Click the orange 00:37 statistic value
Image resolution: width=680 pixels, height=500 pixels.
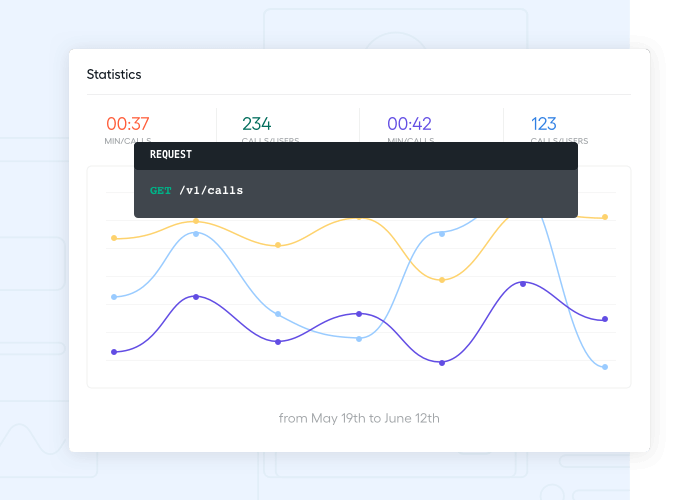(128, 124)
